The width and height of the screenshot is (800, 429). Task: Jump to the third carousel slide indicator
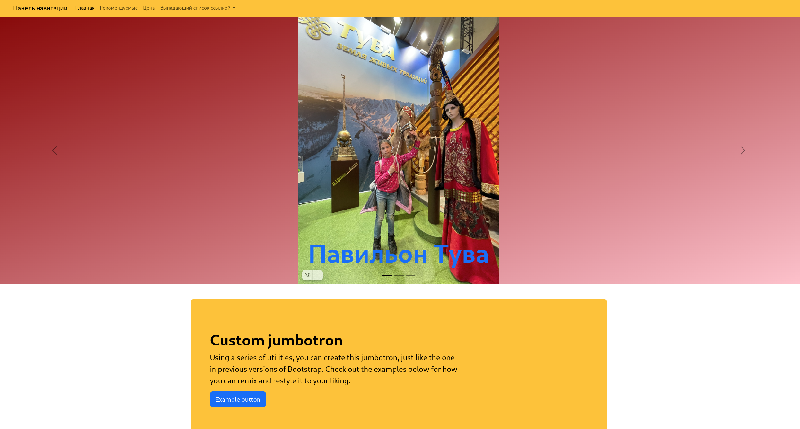pos(411,275)
